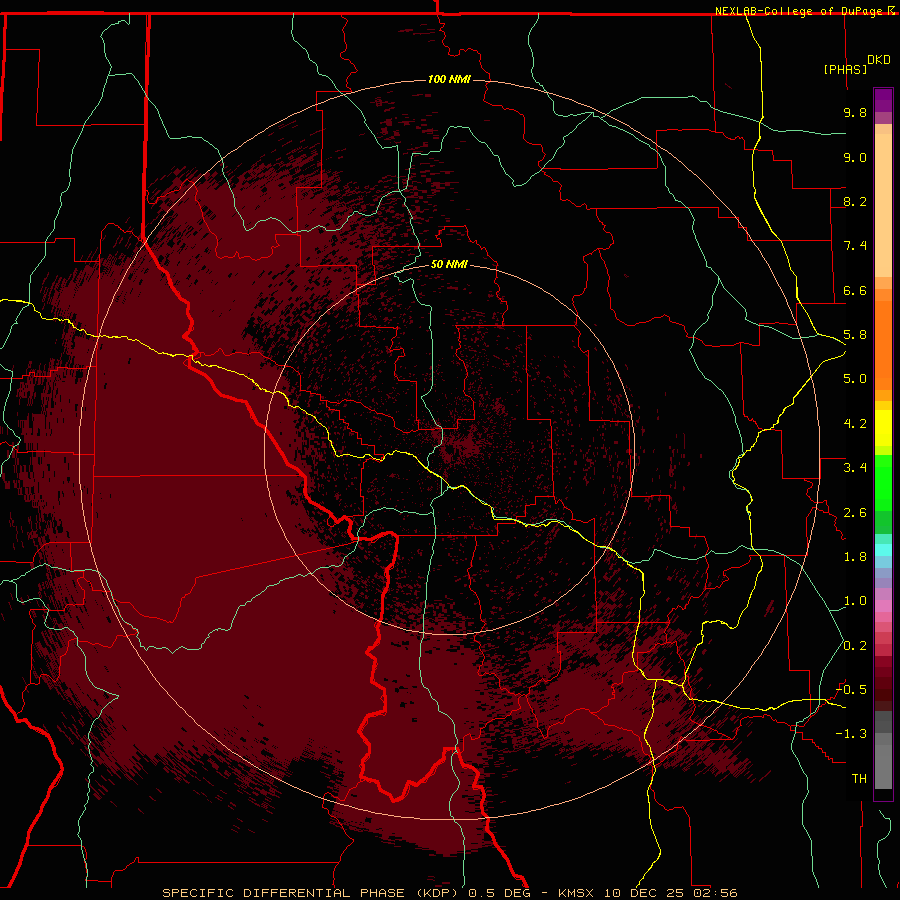Image resolution: width=900 pixels, height=900 pixels.
Task: Click the -0.5 scale value
Action: click(x=851, y=690)
